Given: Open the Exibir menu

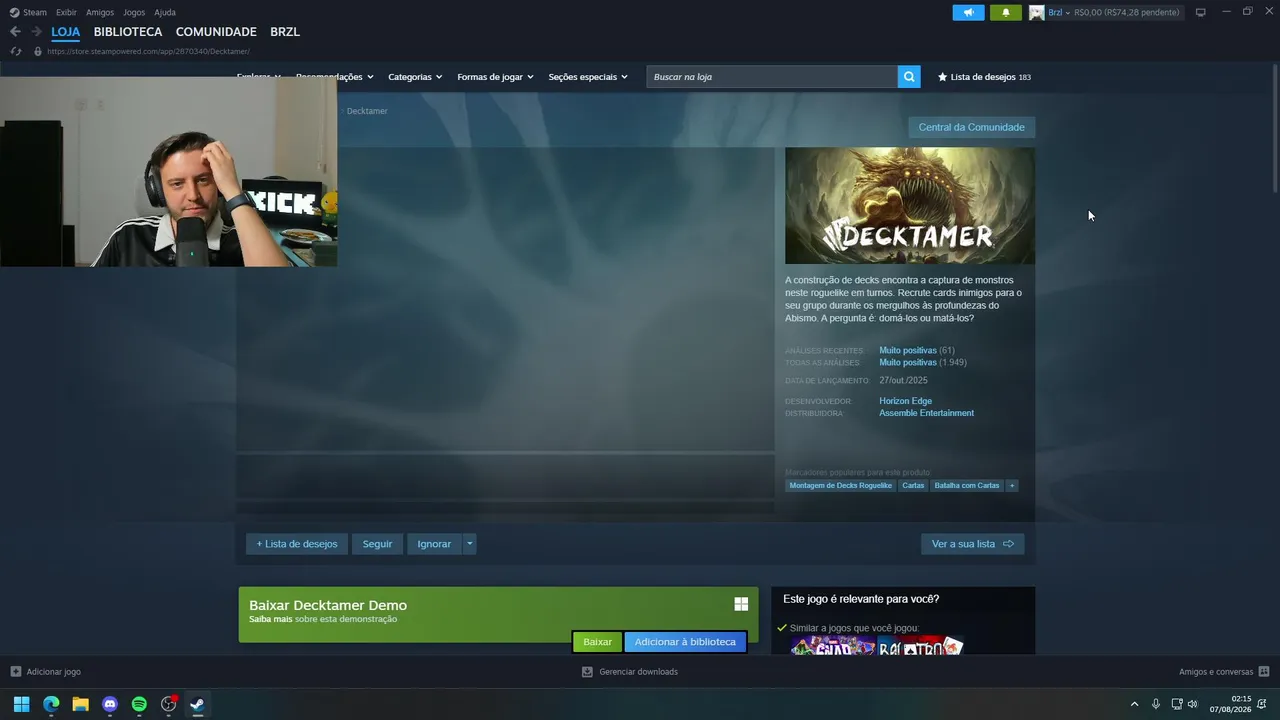Looking at the screenshot, I should 66,12.
